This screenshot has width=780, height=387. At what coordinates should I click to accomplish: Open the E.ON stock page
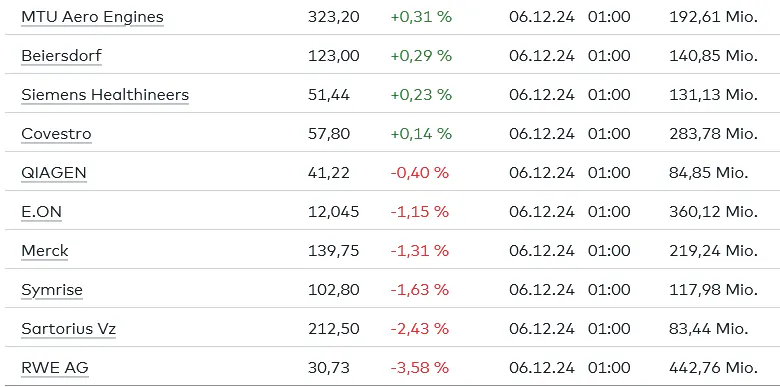click(x=41, y=212)
